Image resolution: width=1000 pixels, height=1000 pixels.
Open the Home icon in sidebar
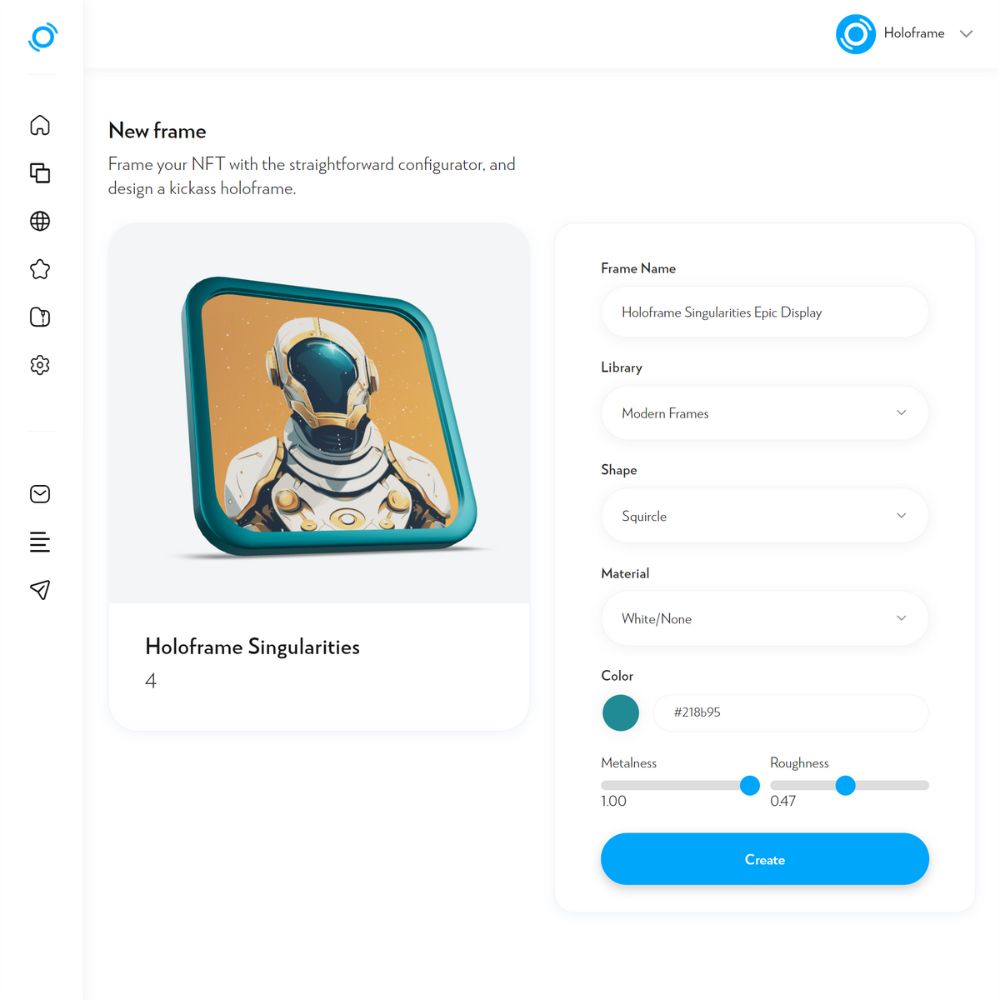pos(40,125)
